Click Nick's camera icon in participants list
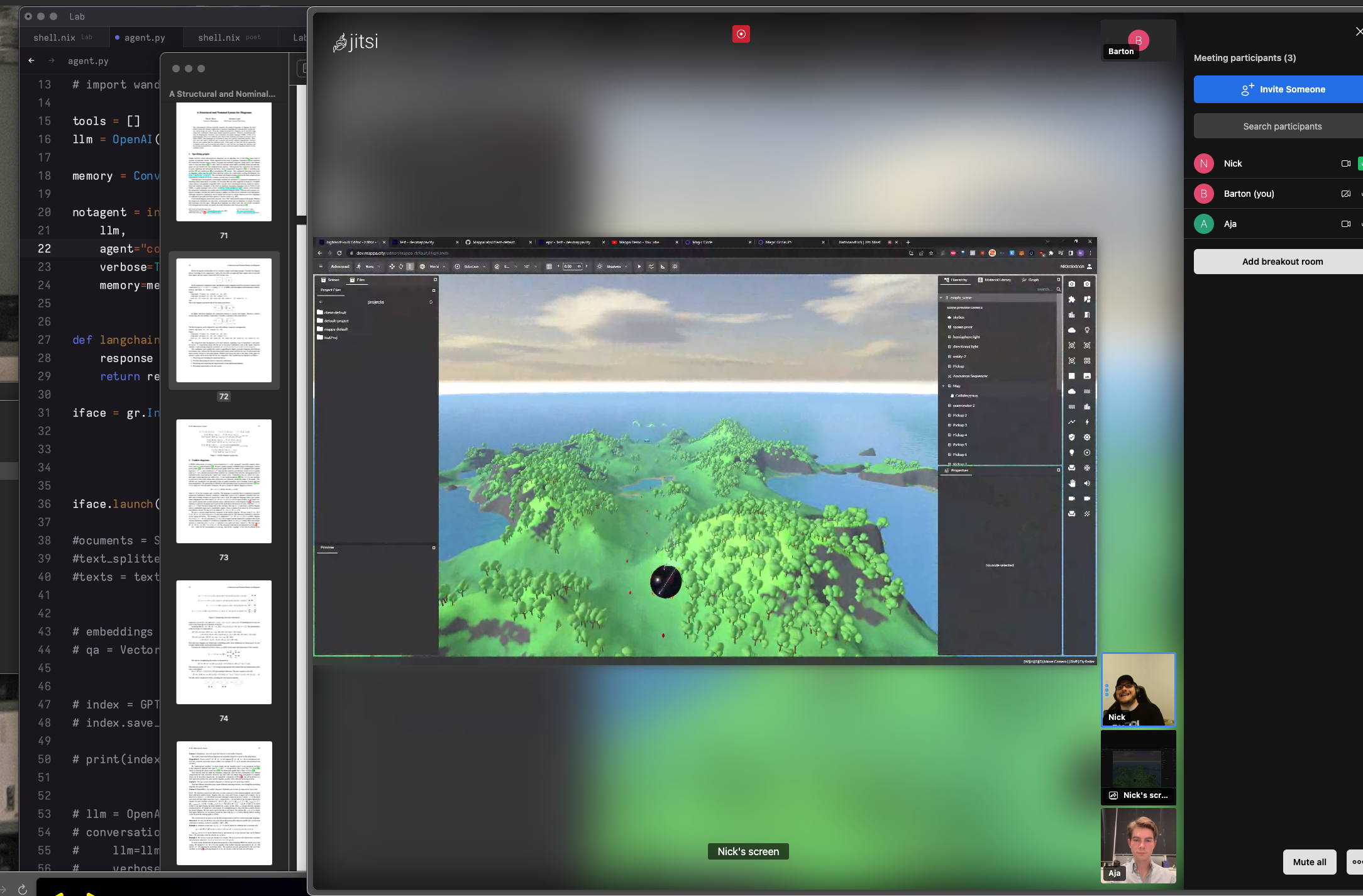The width and height of the screenshot is (1363, 896). pos(1345,163)
